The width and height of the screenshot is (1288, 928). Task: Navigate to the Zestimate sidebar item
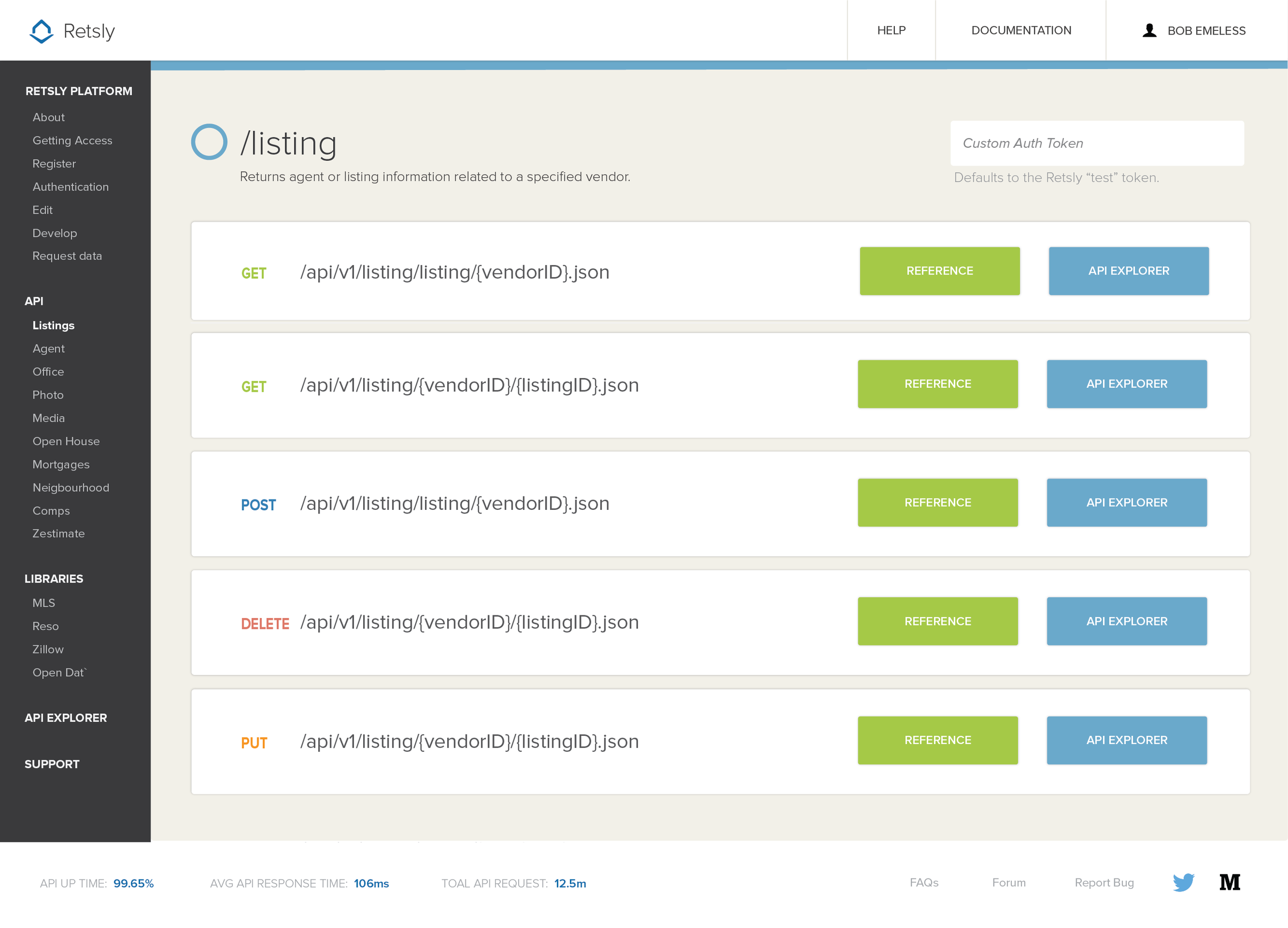point(59,533)
